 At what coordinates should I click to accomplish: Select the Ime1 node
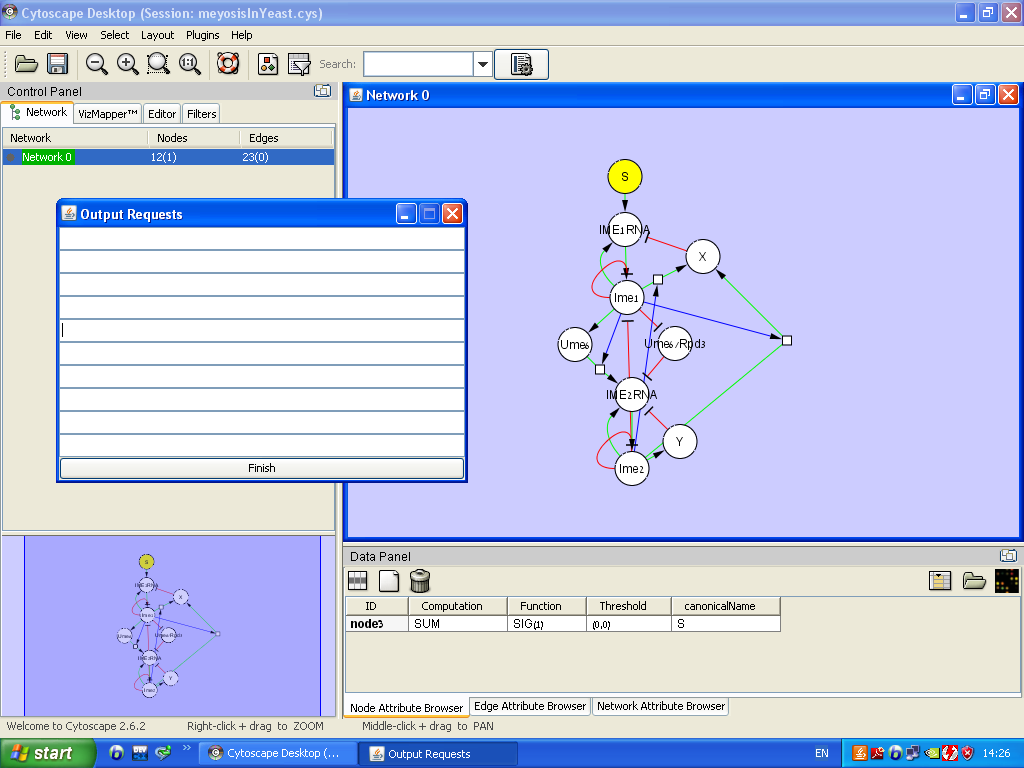click(626, 298)
